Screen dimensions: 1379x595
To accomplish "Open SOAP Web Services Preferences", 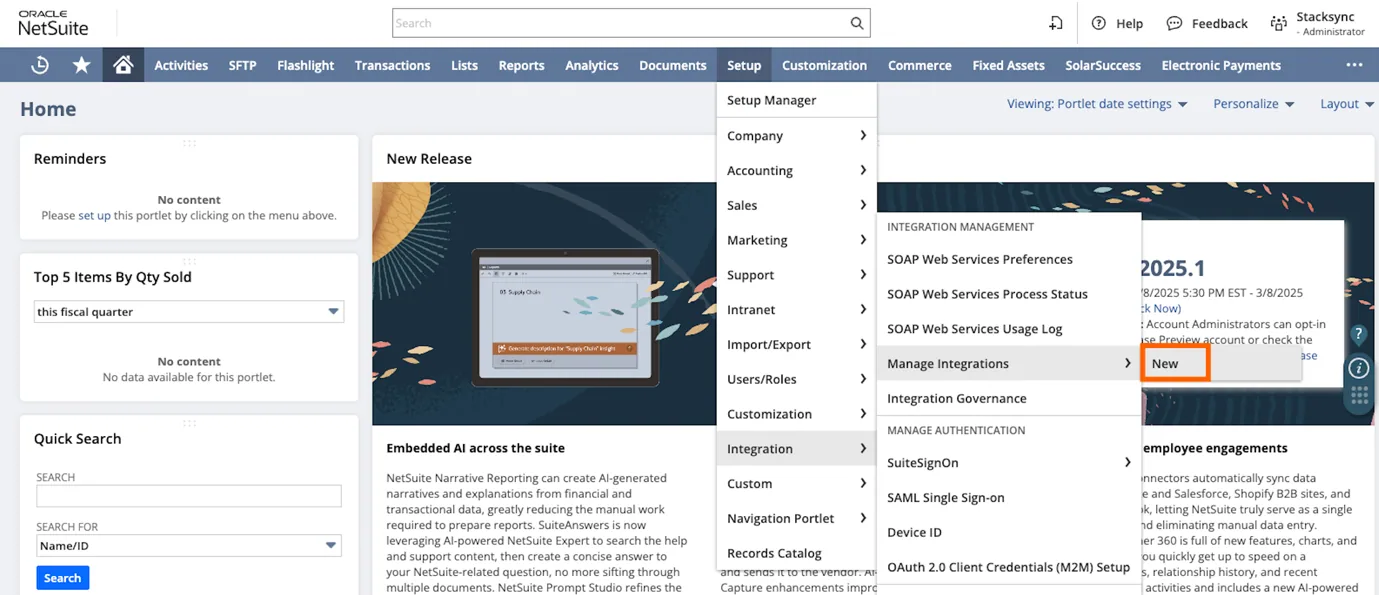I will [x=1008, y=259].
